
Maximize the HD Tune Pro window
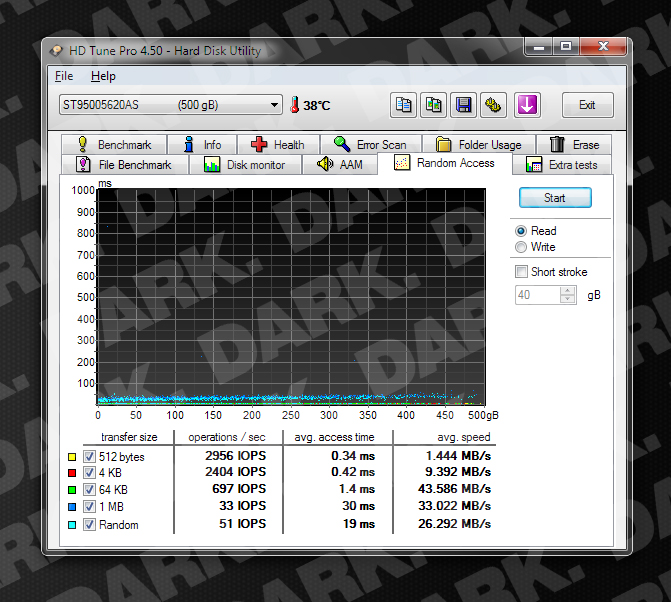click(566, 46)
